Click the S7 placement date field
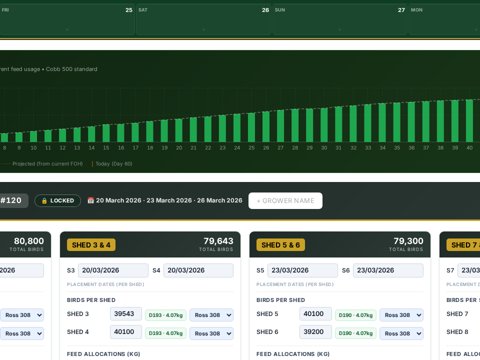 469,270
